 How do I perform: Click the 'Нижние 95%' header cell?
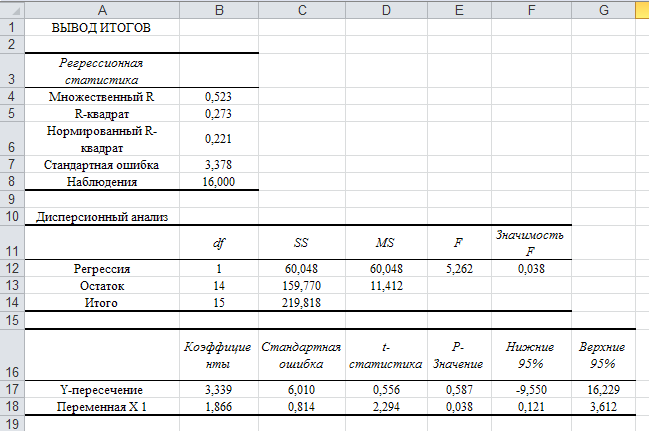tap(531, 355)
